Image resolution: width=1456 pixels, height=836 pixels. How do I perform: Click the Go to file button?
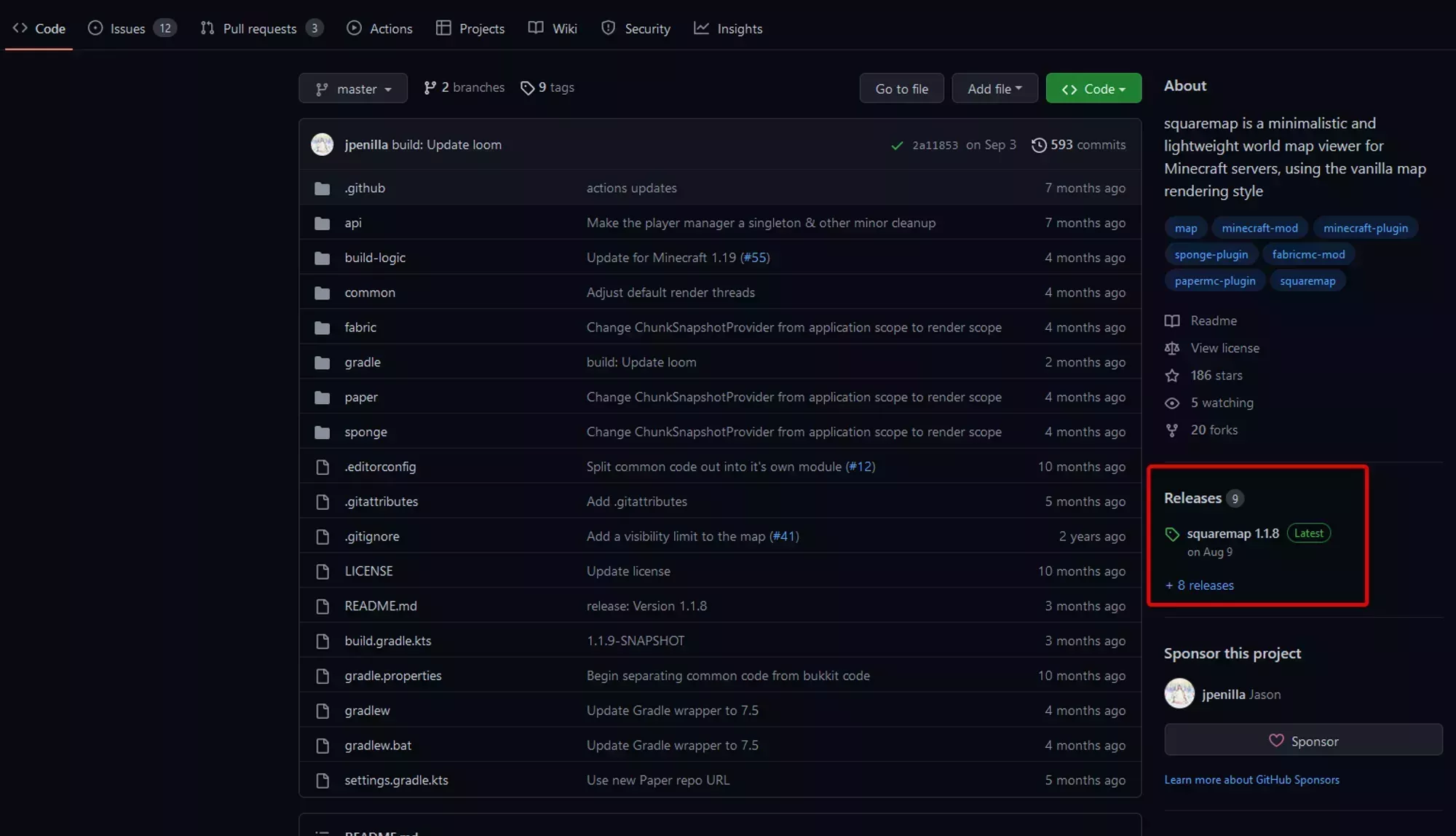pos(901,88)
